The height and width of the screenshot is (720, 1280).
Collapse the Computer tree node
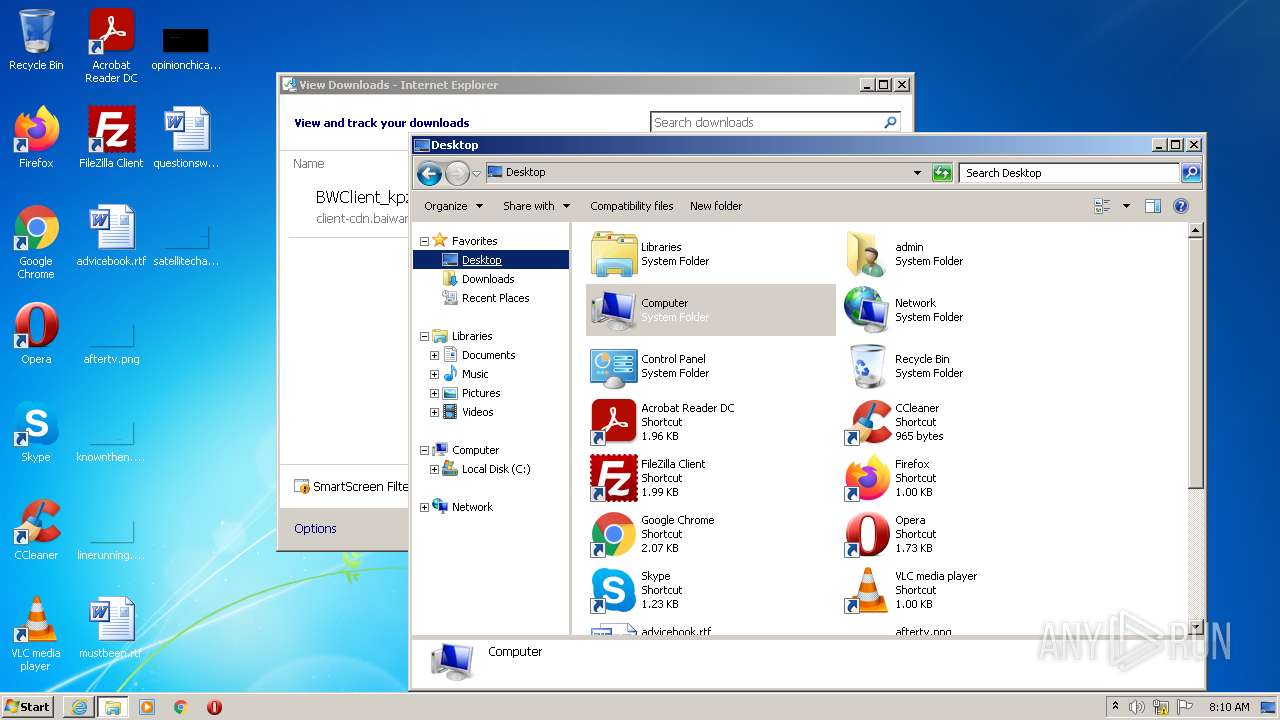[424, 450]
